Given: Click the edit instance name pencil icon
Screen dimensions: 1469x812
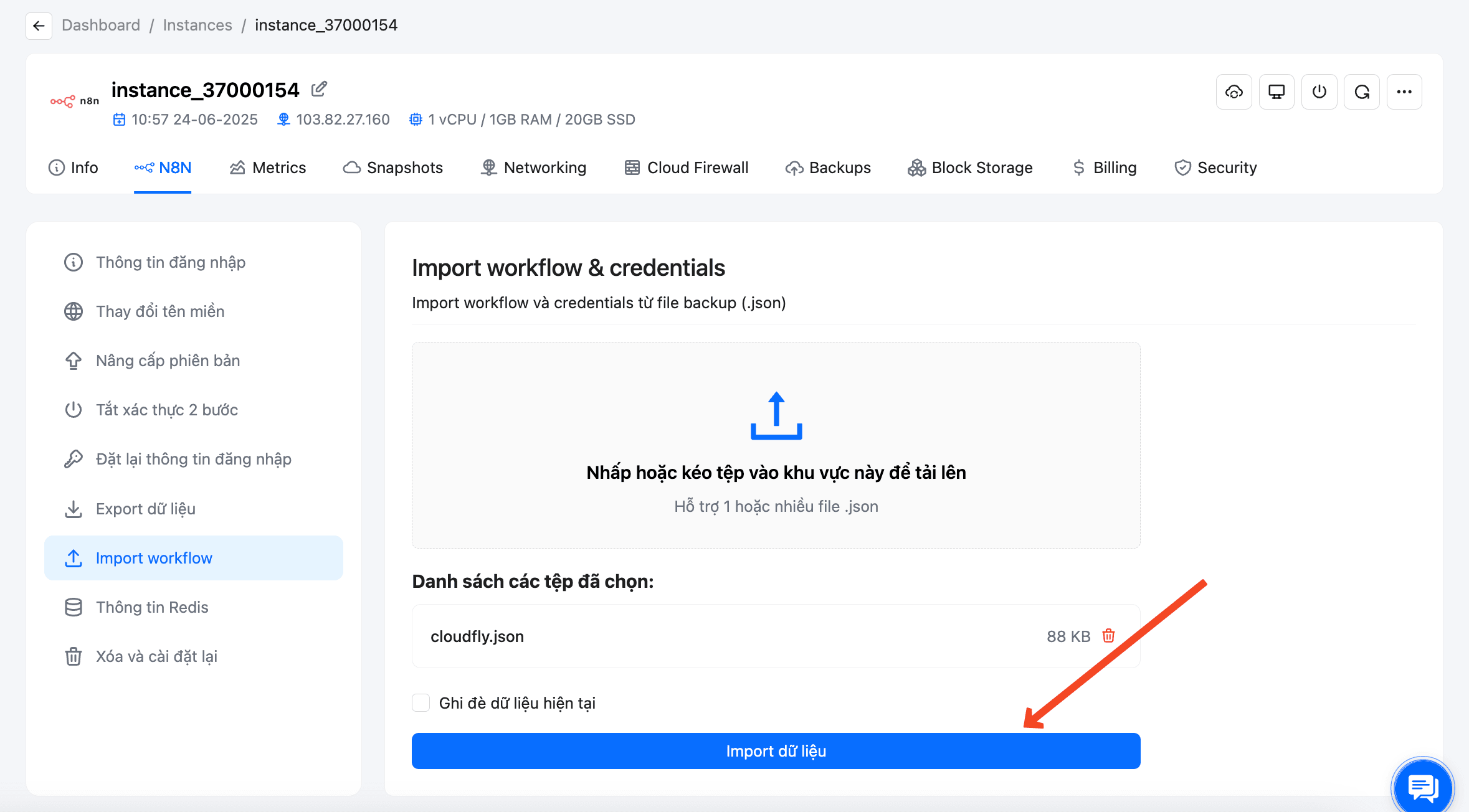Looking at the screenshot, I should pos(319,89).
